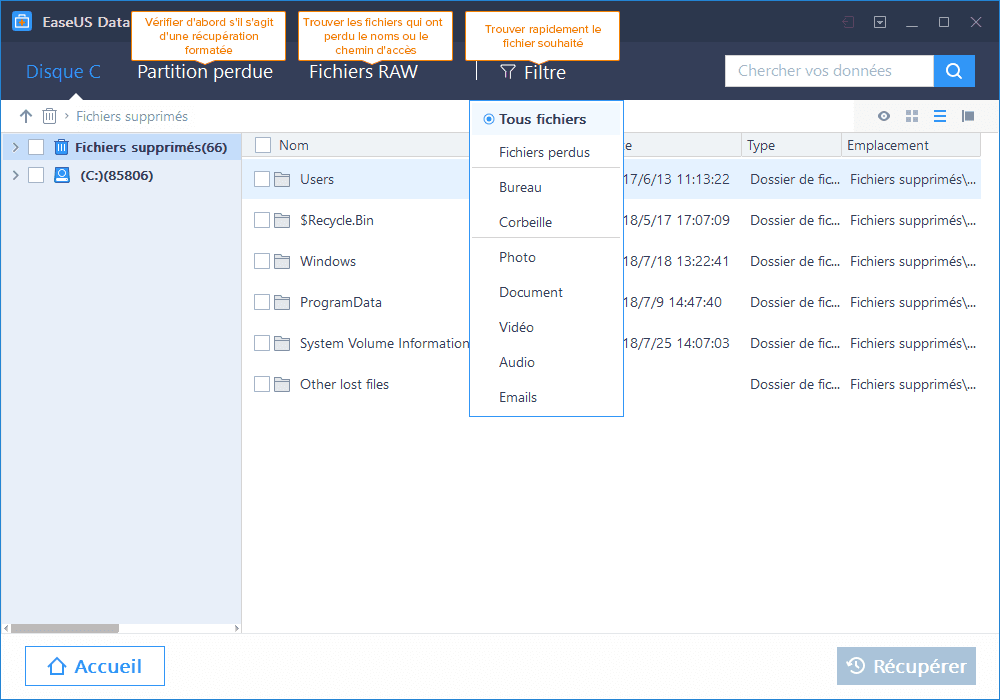Open the Filtre dropdown
Image resolution: width=1000 pixels, height=700 pixels.
533,72
